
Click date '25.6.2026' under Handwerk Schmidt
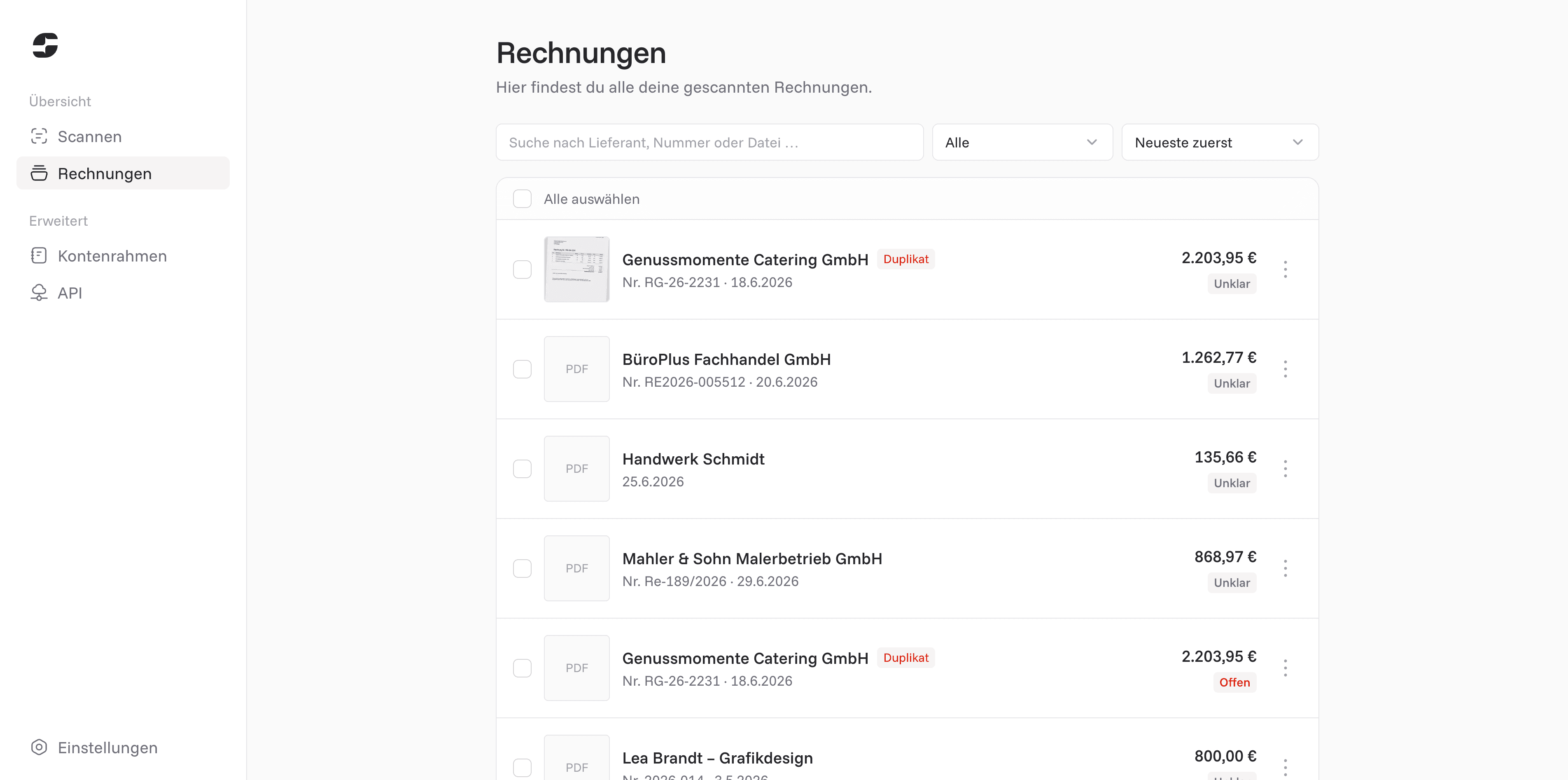point(653,482)
